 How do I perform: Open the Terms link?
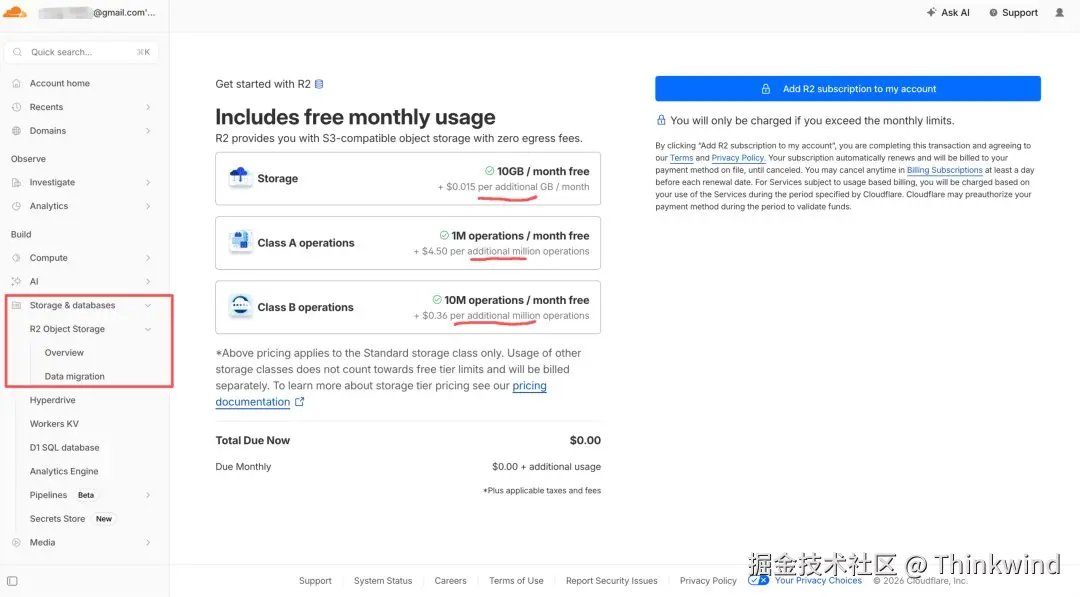(681, 158)
